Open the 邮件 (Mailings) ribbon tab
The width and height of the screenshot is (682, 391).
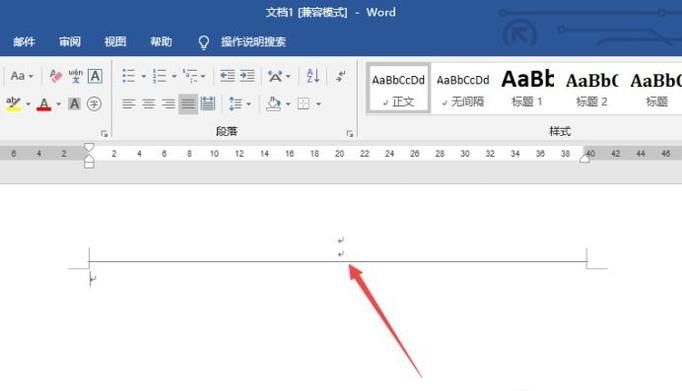click(x=24, y=42)
